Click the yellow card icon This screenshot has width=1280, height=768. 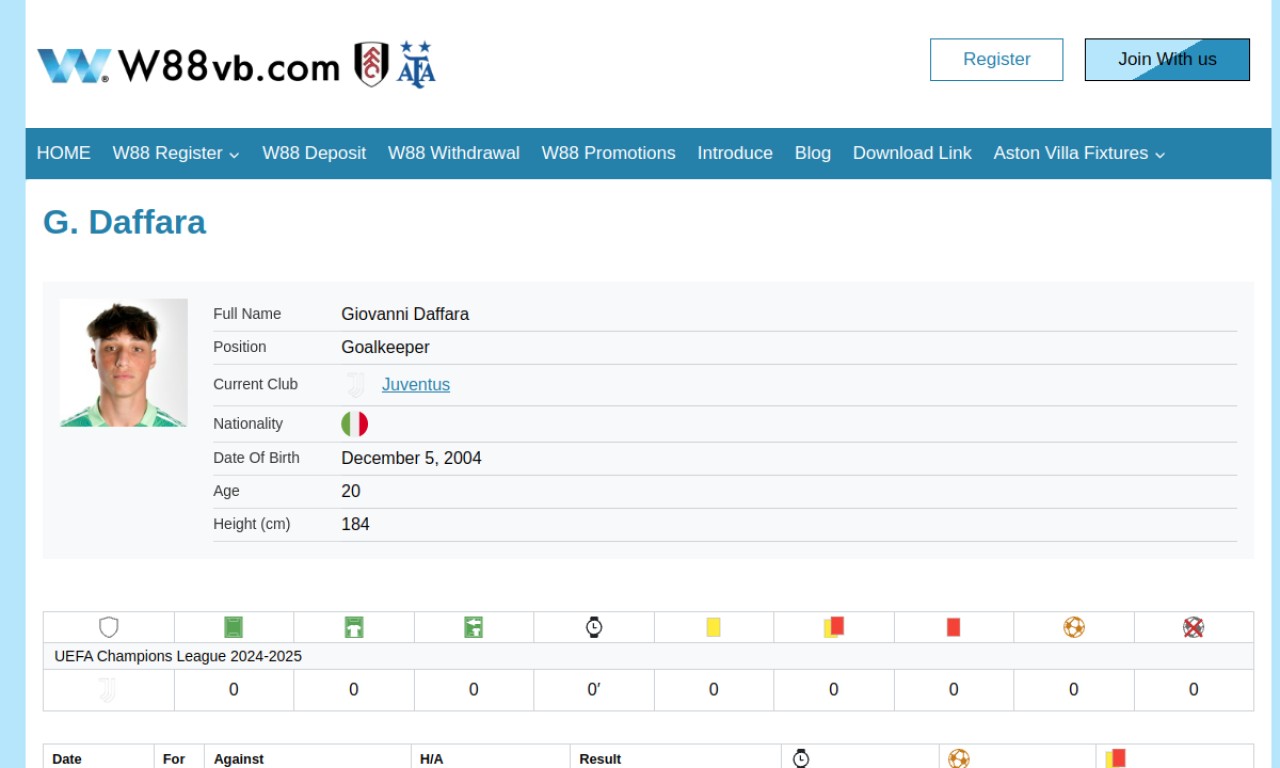[x=713, y=627]
